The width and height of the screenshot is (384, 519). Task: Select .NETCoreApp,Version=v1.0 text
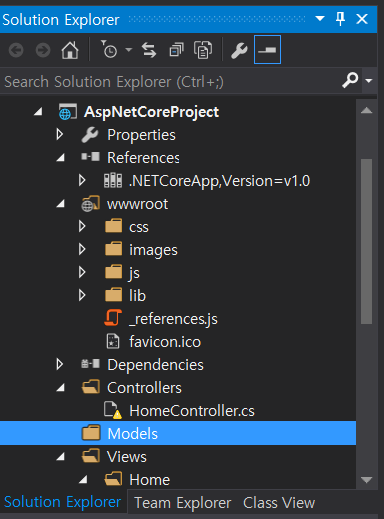pos(220,181)
